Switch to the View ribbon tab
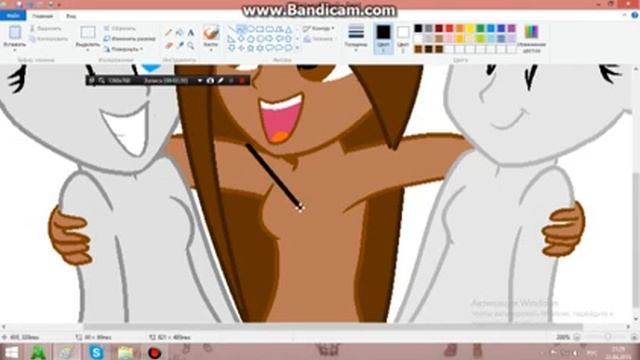Image resolution: width=640 pixels, height=360 pixels. click(x=71, y=16)
